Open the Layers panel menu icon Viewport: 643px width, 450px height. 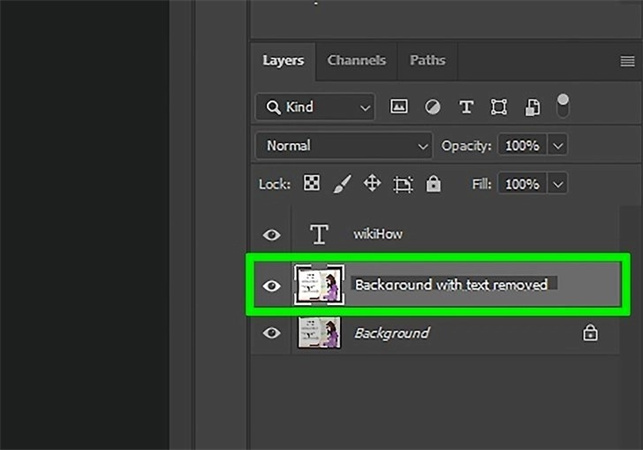tap(627, 62)
